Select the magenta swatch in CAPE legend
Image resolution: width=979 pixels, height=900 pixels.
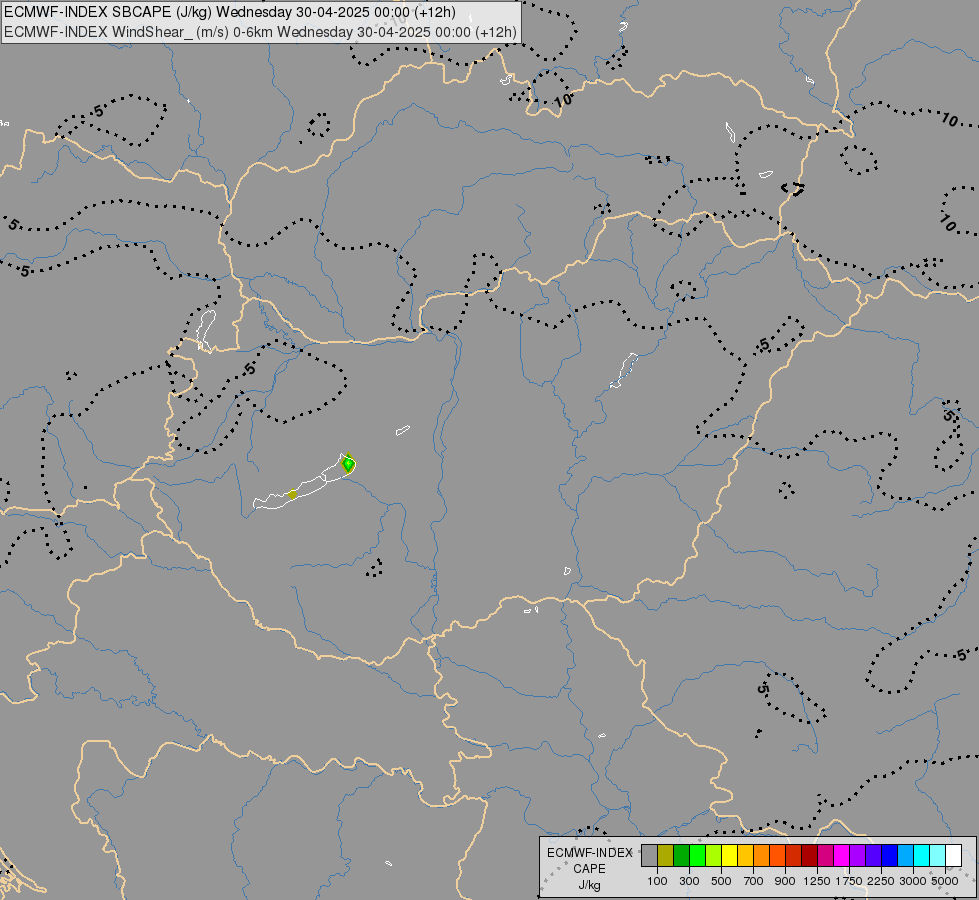[842, 855]
